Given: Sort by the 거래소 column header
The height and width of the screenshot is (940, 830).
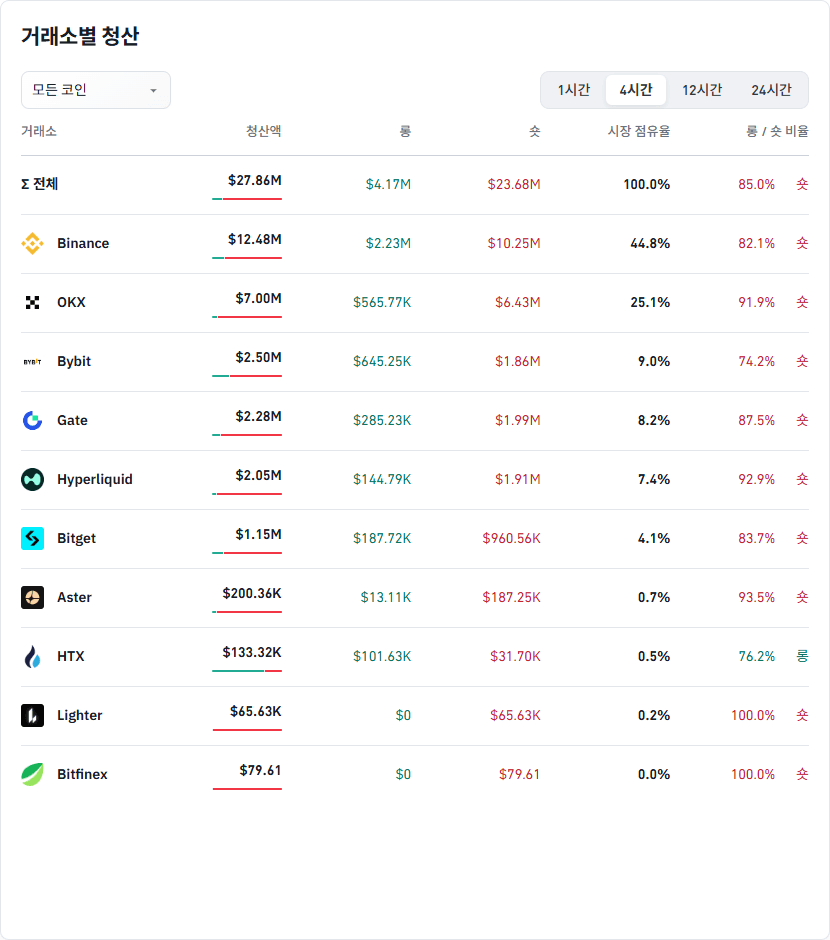Looking at the screenshot, I should click(39, 131).
